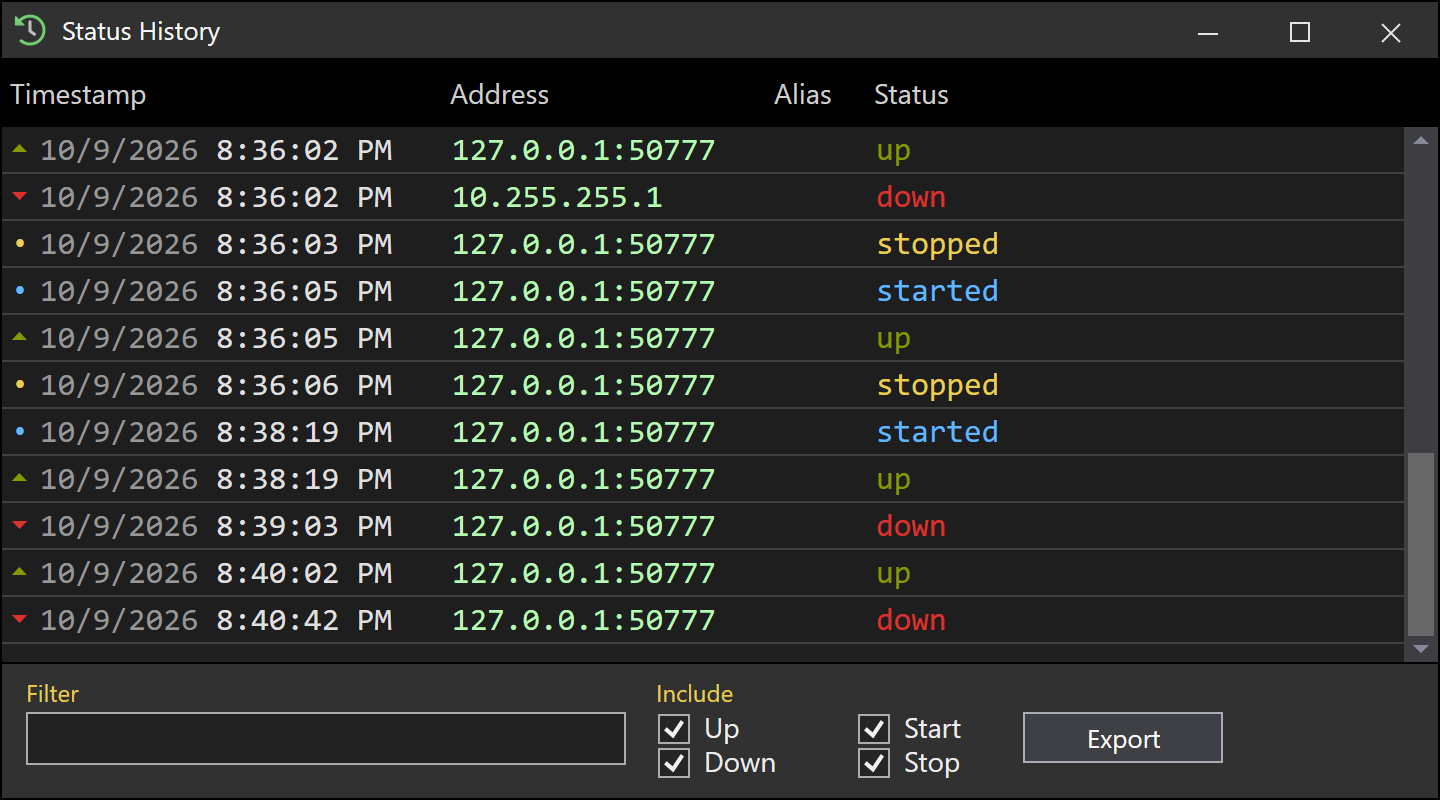Click the address in the 8:40:42 PM row
1440x800 pixels.
pos(584,620)
